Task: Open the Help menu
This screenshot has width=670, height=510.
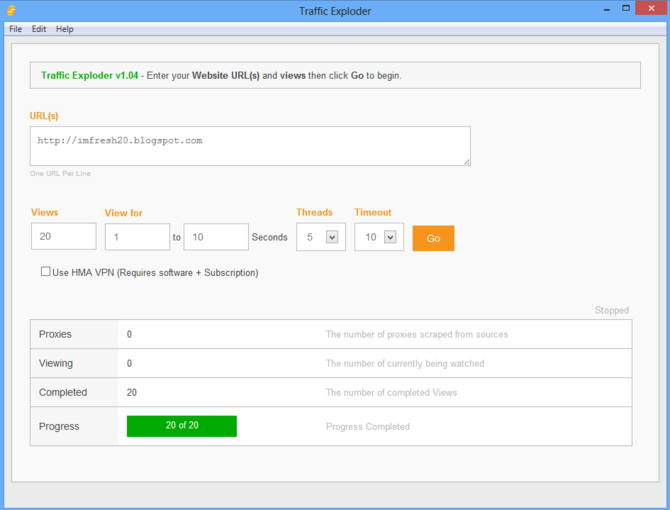Action: tap(65, 29)
